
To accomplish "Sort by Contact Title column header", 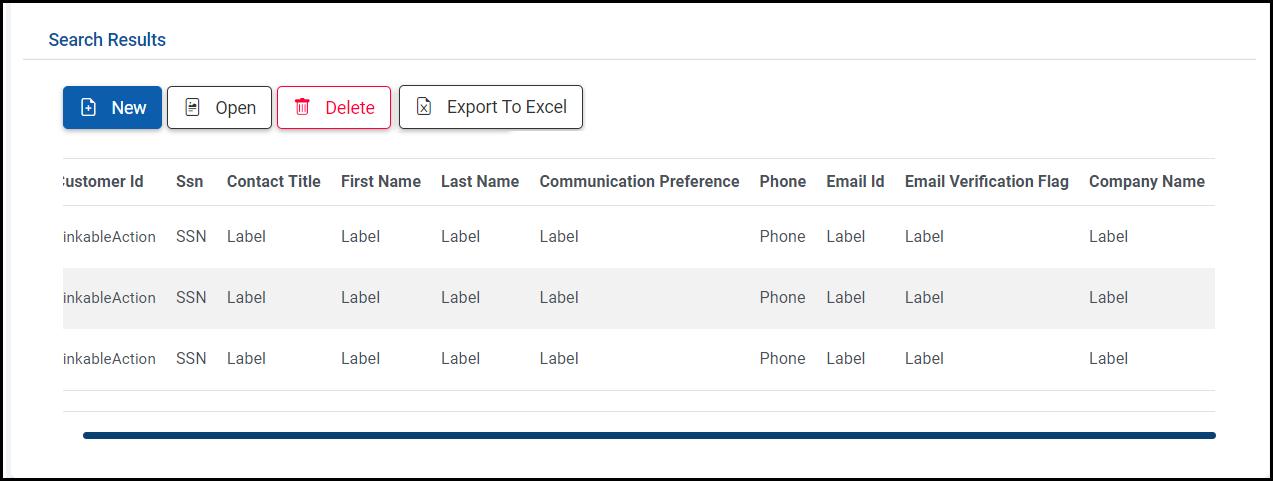I will 273,182.
